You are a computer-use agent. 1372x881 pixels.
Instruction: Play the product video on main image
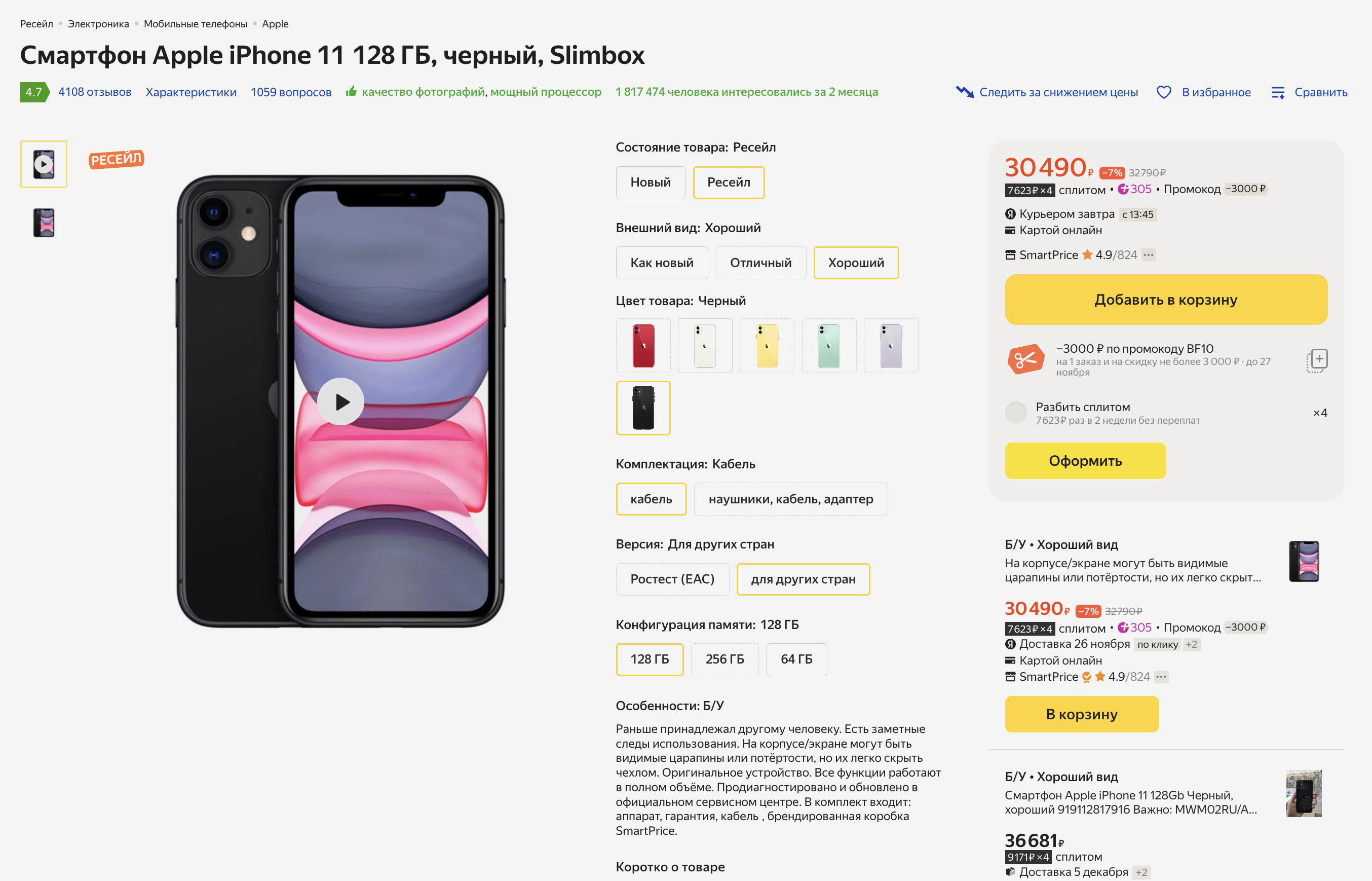pyautogui.click(x=340, y=401)
